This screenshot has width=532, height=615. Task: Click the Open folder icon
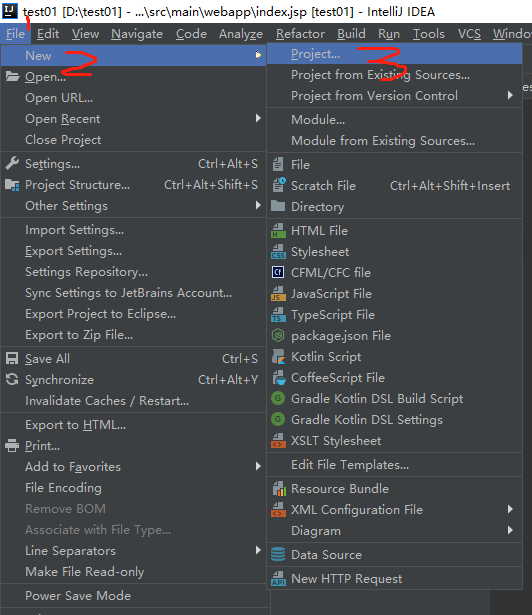tap(12, 76)
